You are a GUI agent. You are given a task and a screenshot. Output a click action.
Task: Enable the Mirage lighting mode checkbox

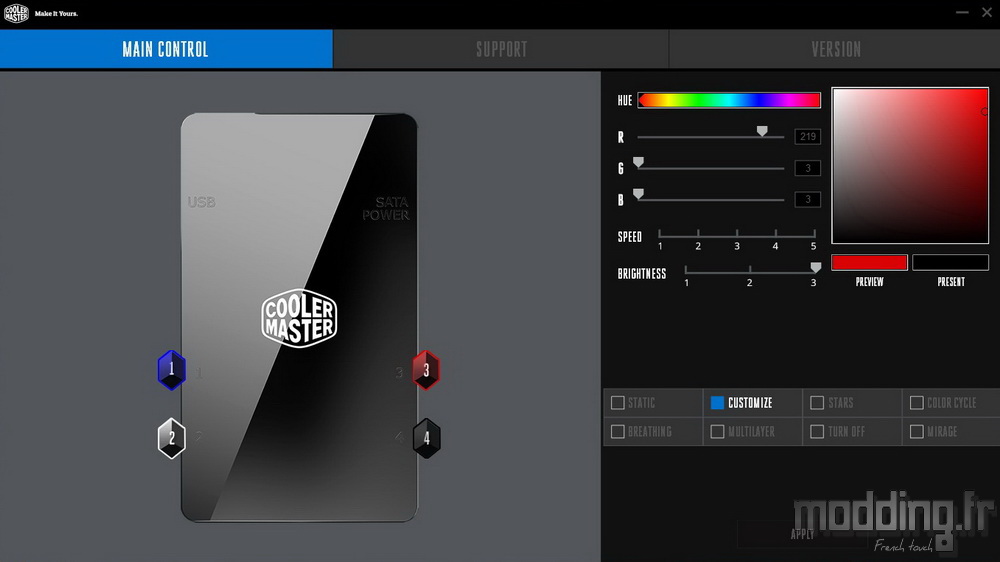[916, 432]
